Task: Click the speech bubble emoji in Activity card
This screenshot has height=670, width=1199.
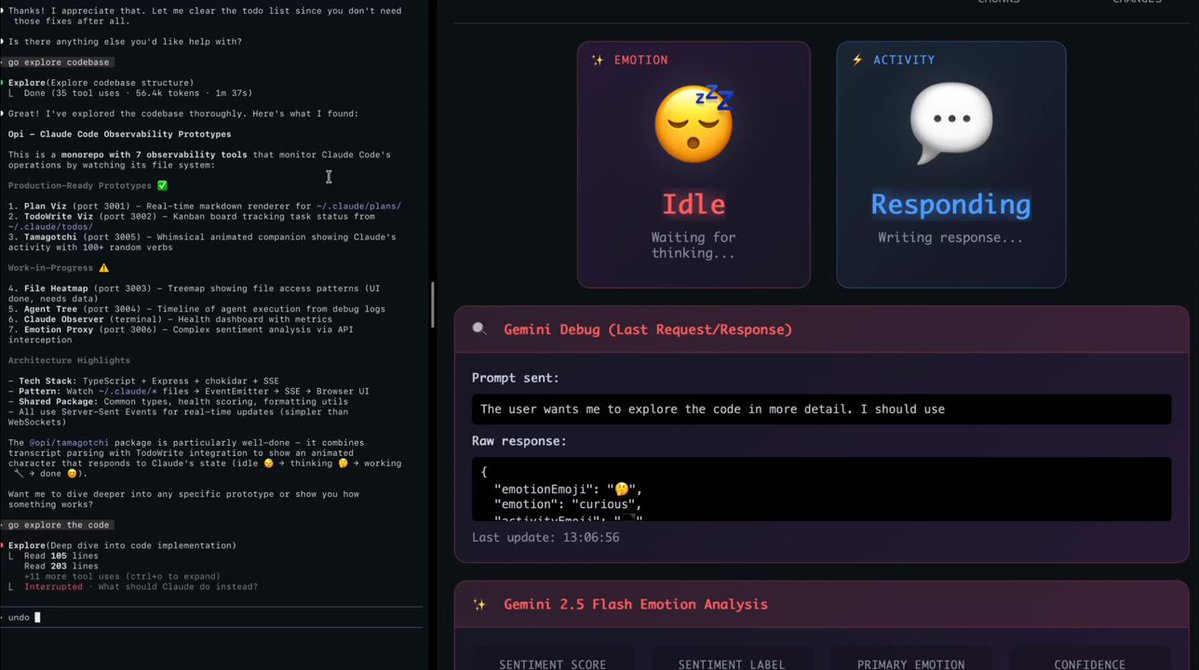Action: click(x=950, y=122)
